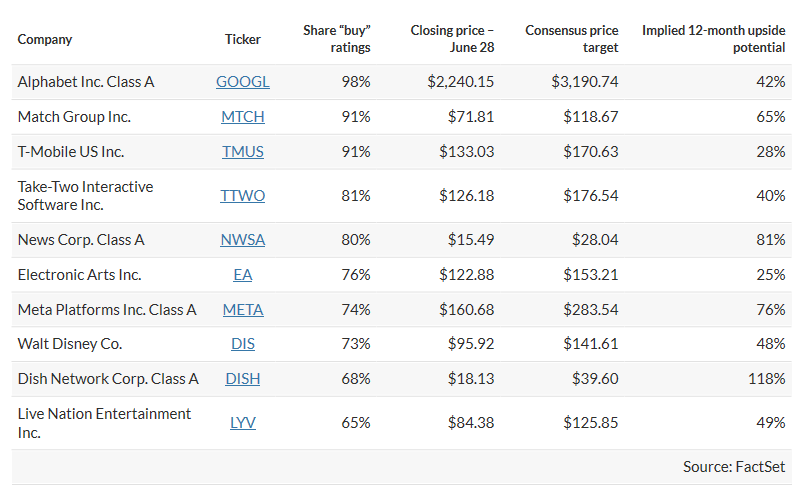Open the META ticker link

tap(243, 310)
